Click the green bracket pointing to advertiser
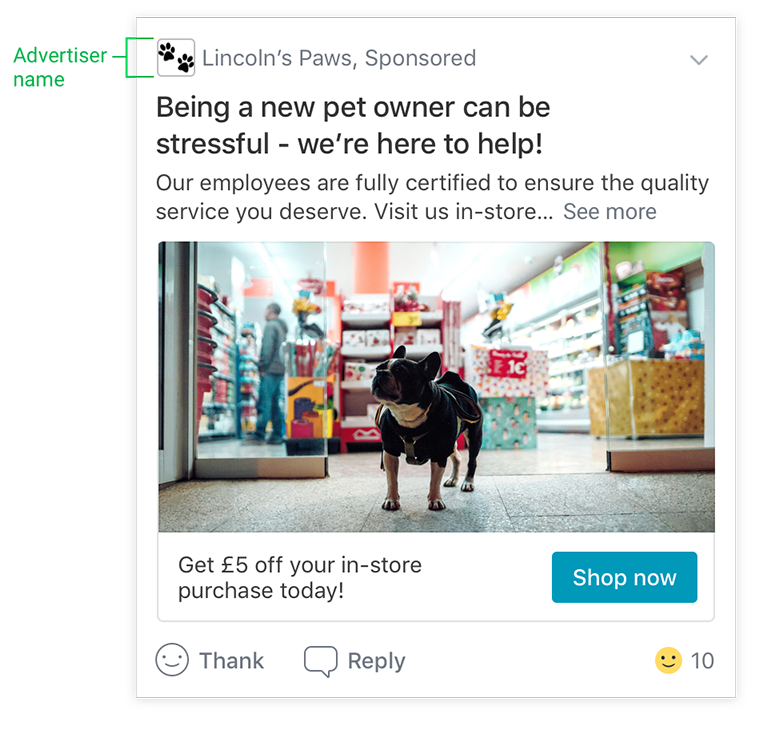Viewport: 768px width, 746px height. tap(140, 57)
